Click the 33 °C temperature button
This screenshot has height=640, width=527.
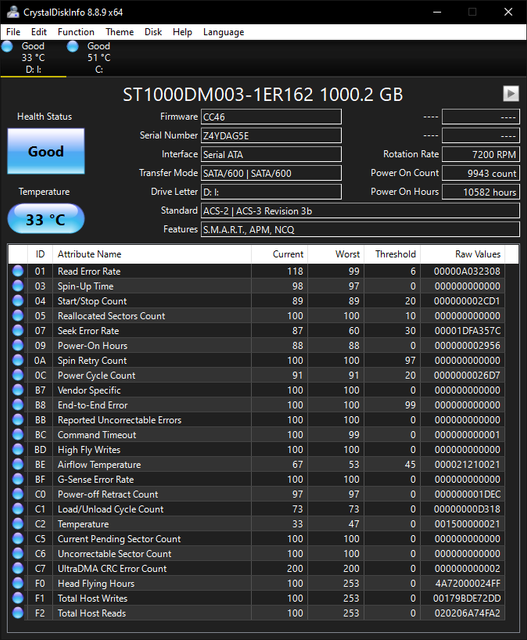(x=46, y=219)
